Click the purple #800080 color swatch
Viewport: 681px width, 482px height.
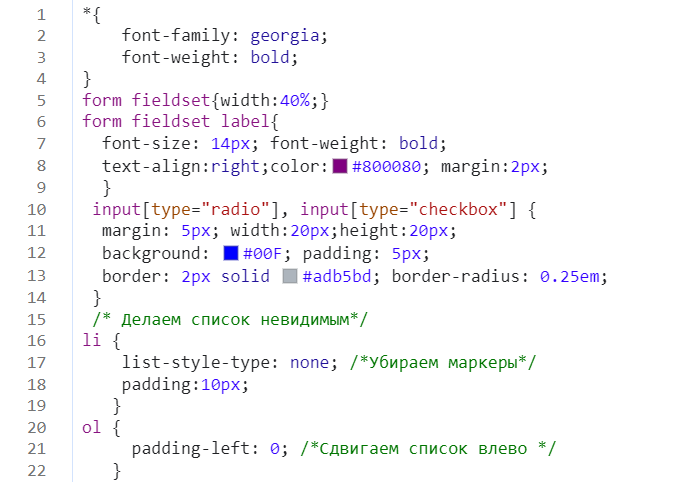(x=339, y=166)
